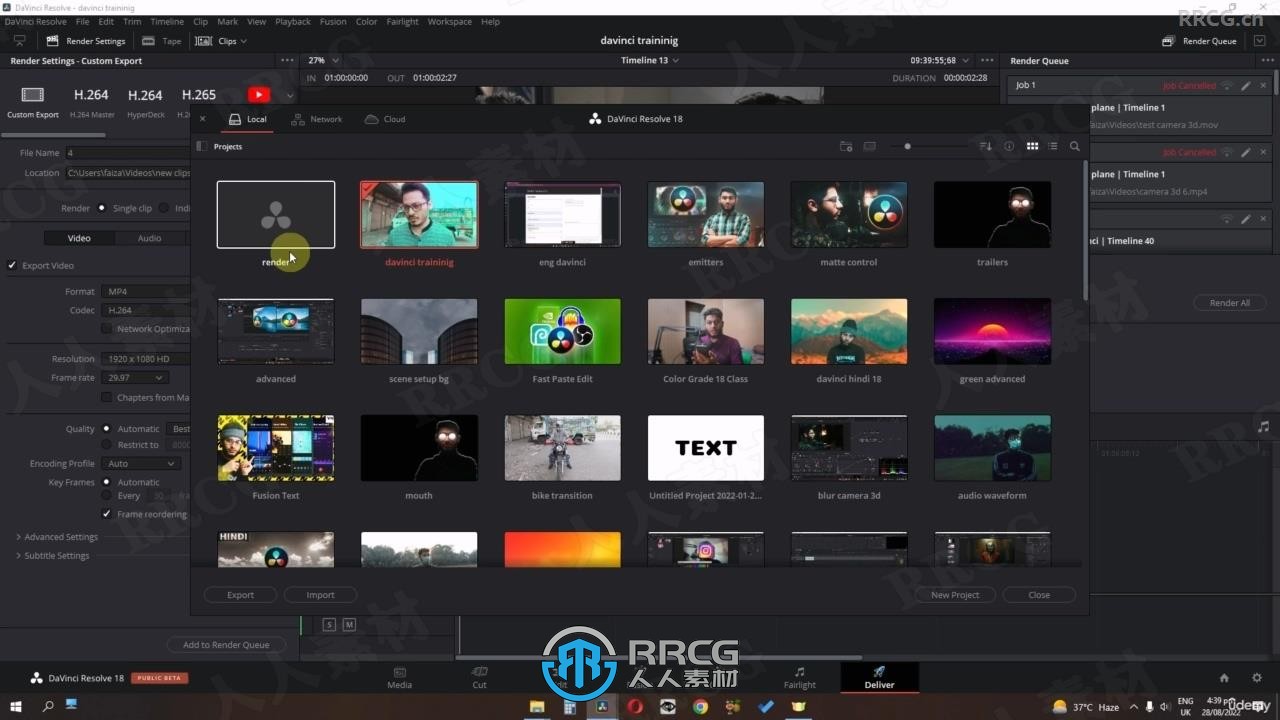
Task: Click the Custom Export preset icon
Action: point(33,95)
